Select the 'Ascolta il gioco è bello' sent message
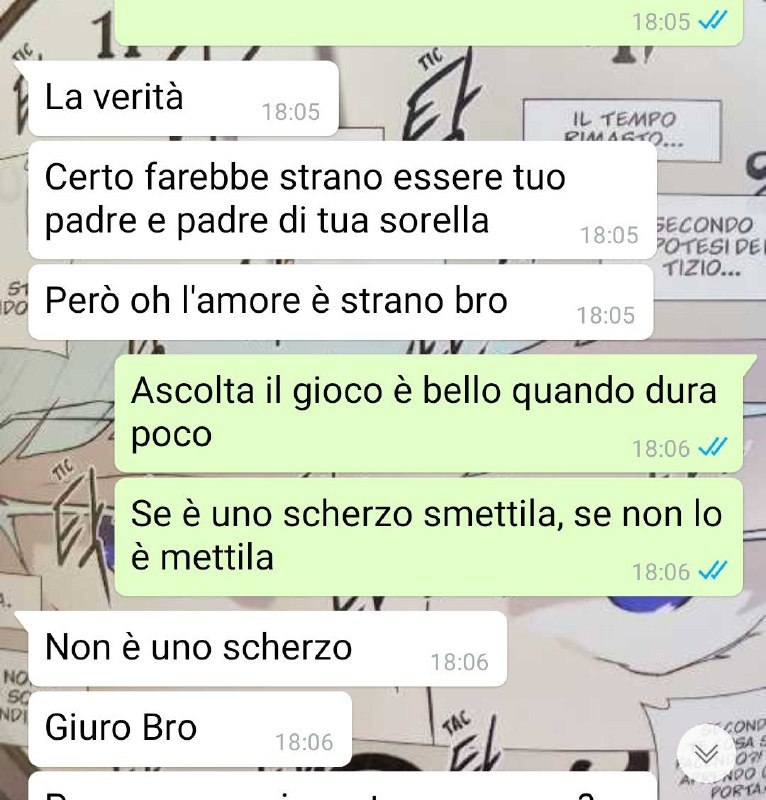766x800 pixels. coord(429,413)
